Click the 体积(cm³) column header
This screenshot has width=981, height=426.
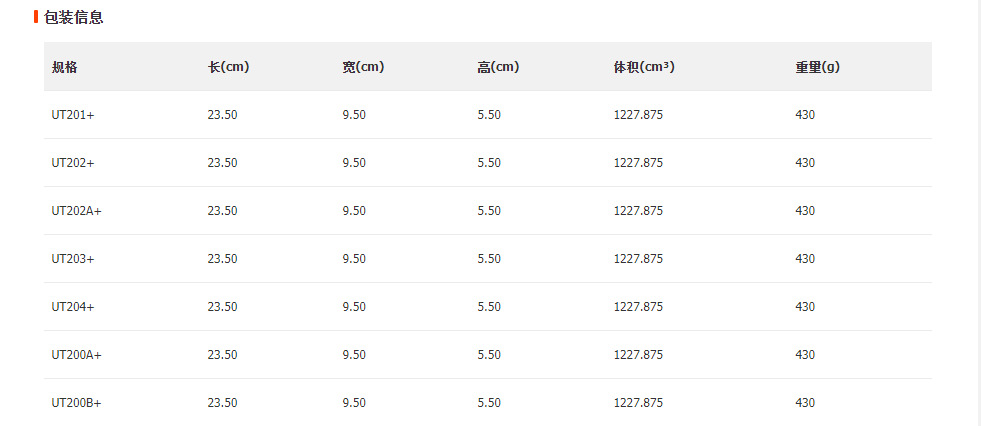(x=644, y=67)
